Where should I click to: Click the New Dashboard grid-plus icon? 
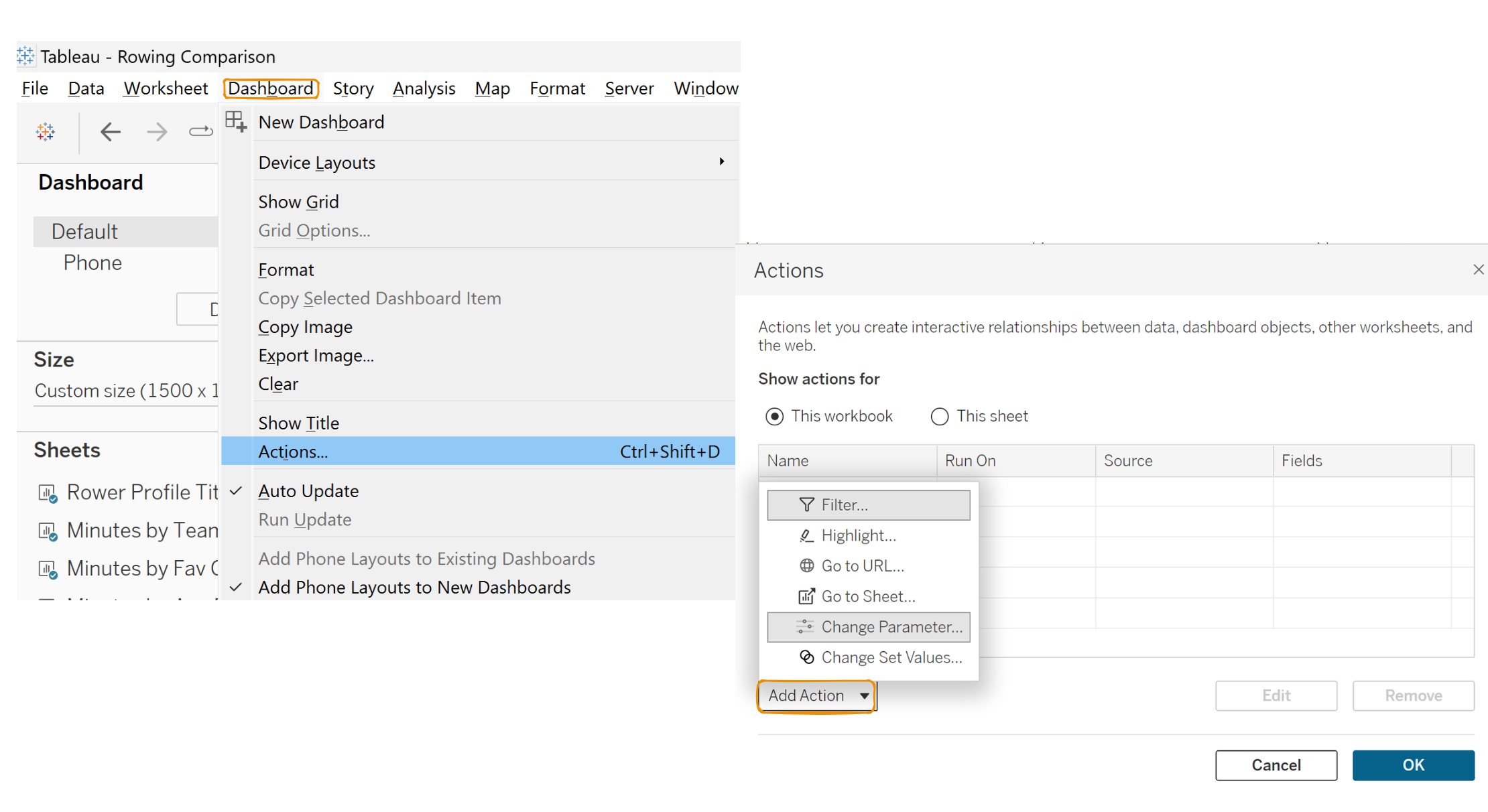click(x=236, y=122)
